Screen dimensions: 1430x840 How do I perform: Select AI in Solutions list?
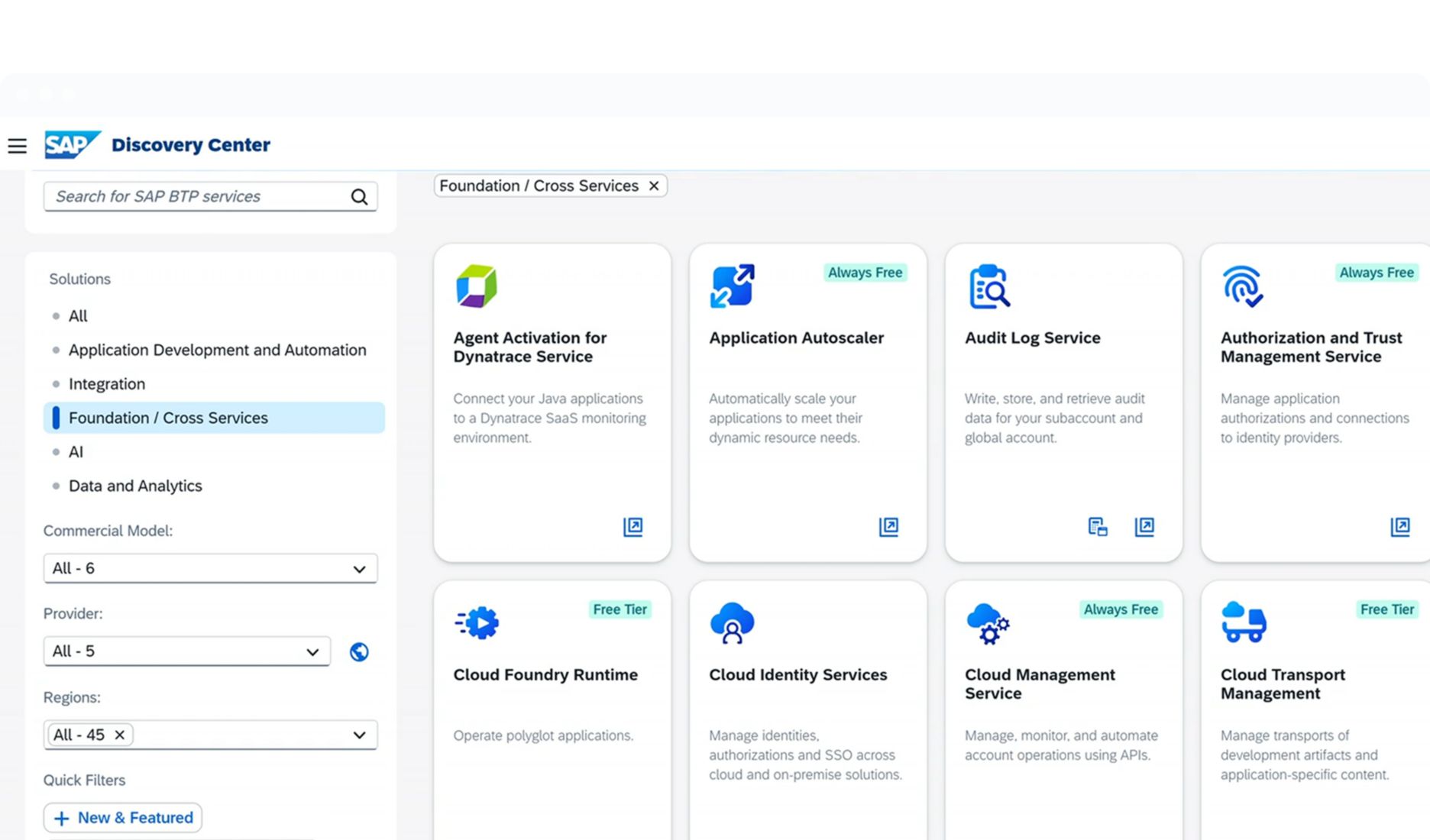(x=76, y=452)
